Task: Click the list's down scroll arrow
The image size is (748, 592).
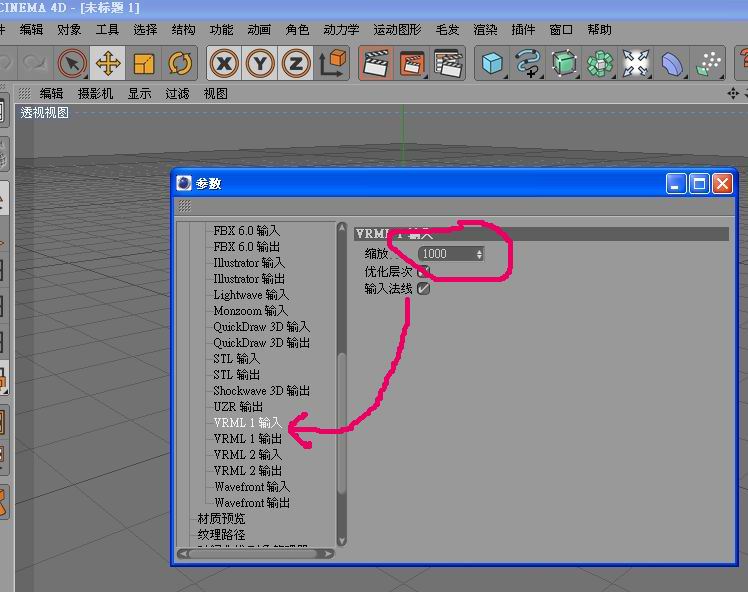Action: [x=342, y=540]
